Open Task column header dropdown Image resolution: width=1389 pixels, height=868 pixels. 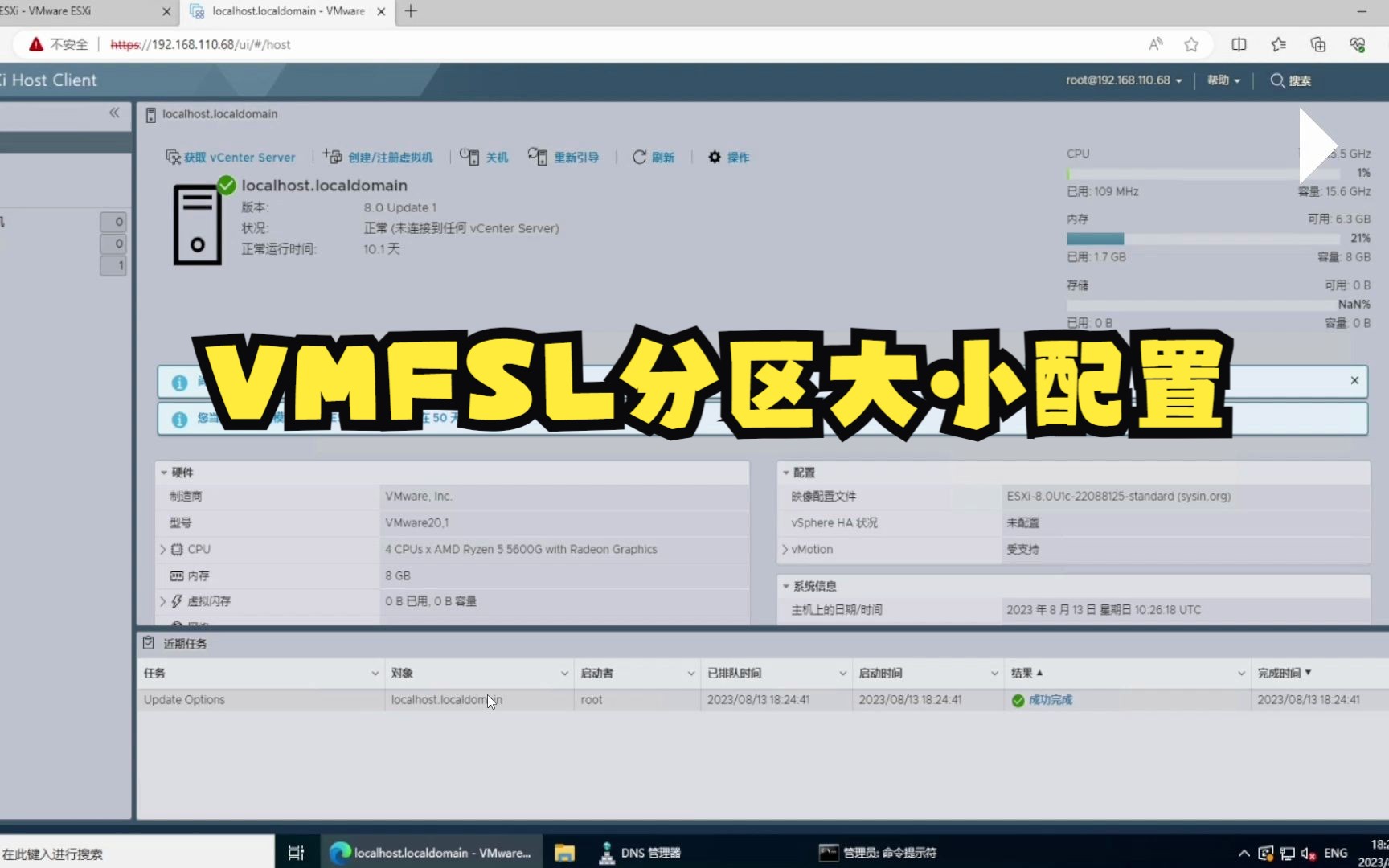tap(375, 674)
